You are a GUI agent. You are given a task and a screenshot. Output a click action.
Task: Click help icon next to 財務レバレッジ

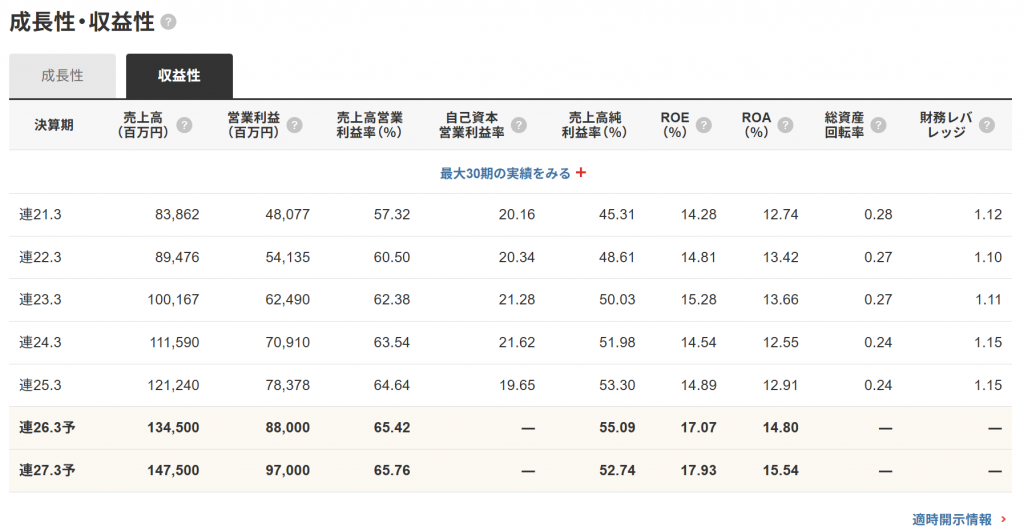click(987, 125)
